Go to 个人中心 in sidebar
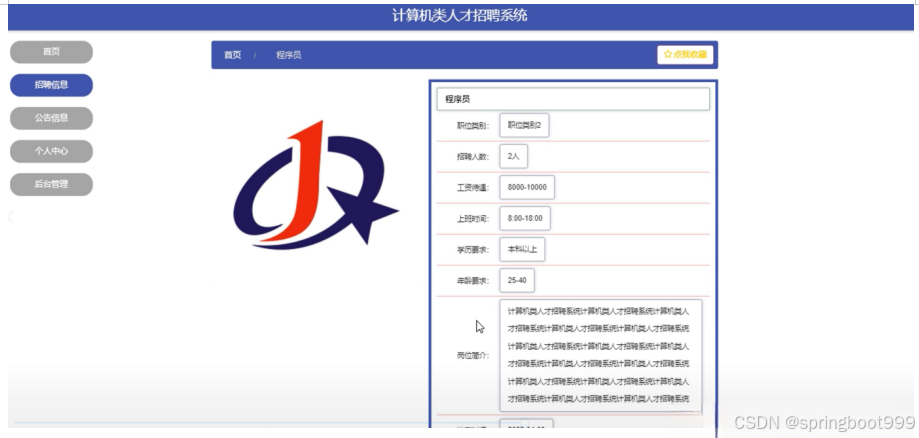This screenshot has height=438, width=919. click(x=51, y=151)
